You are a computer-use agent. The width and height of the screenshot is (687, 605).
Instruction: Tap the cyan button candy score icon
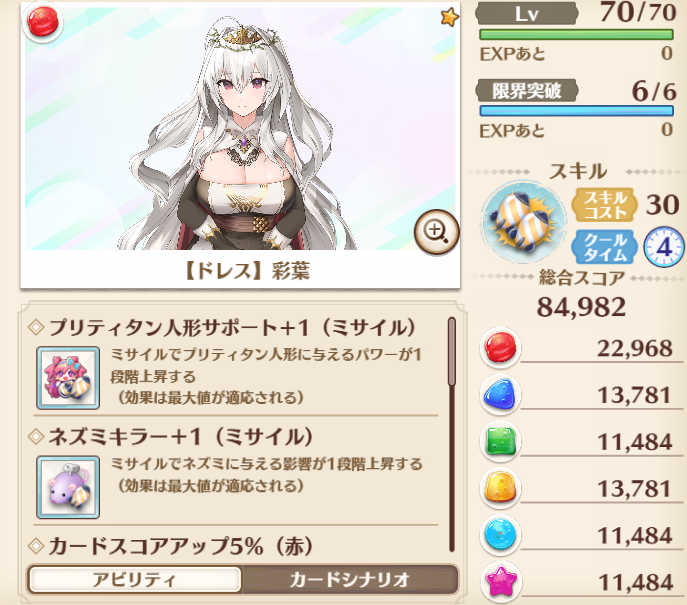tap(500, 535)
